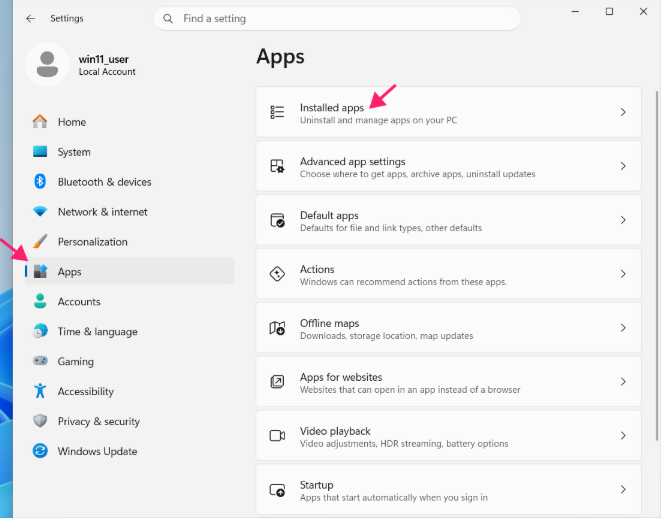The image size is (661, 518).
Task: Click the Apps icon in sidebar
Action: [40, 271]
